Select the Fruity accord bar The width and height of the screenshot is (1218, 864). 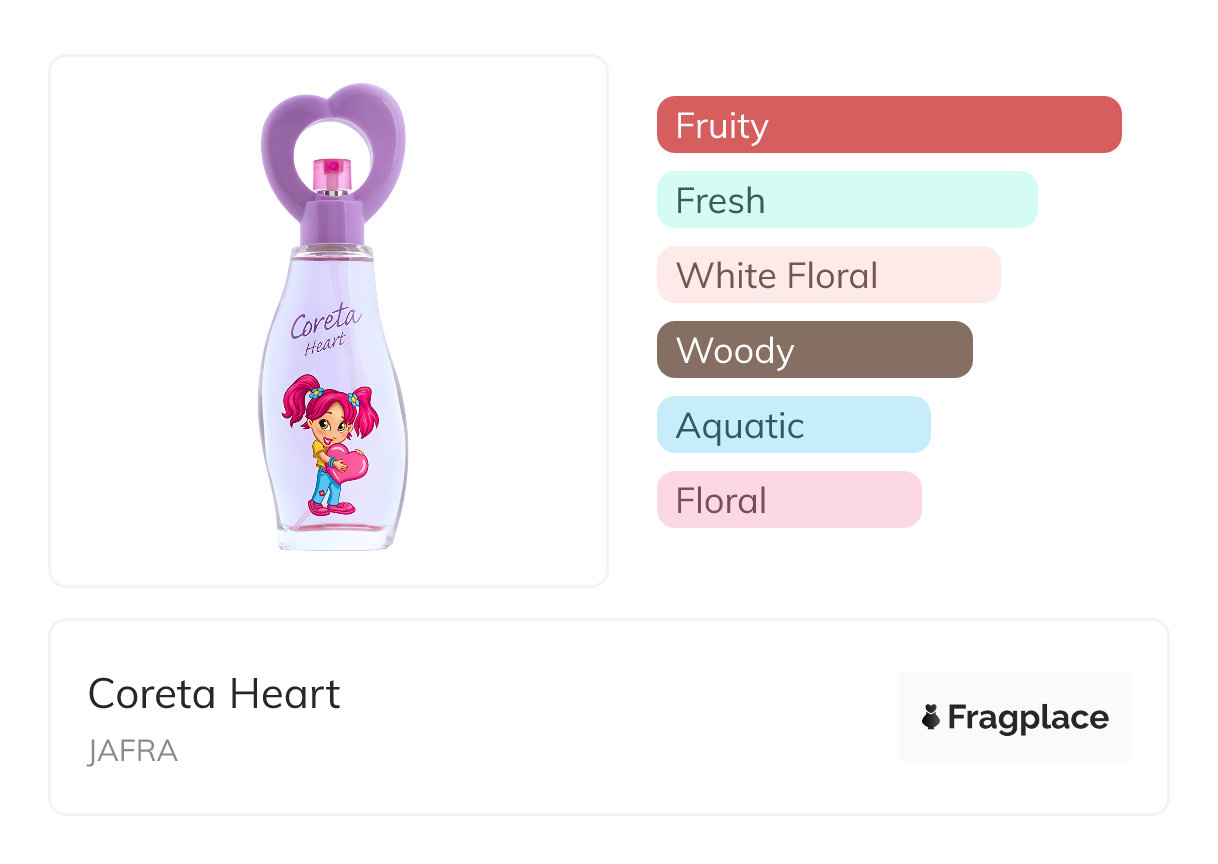click(x=888, y=125)
